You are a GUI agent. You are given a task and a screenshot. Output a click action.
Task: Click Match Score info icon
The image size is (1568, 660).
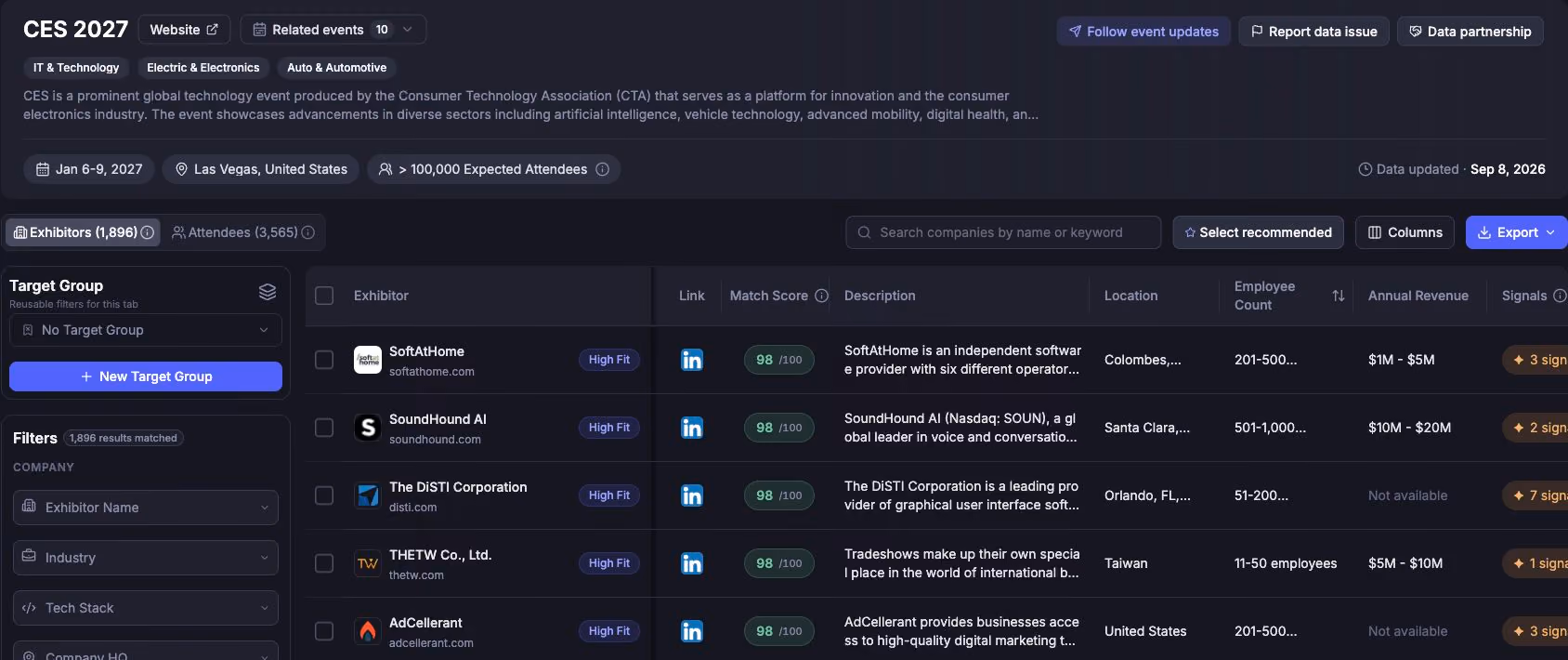[x=821, y=296]
